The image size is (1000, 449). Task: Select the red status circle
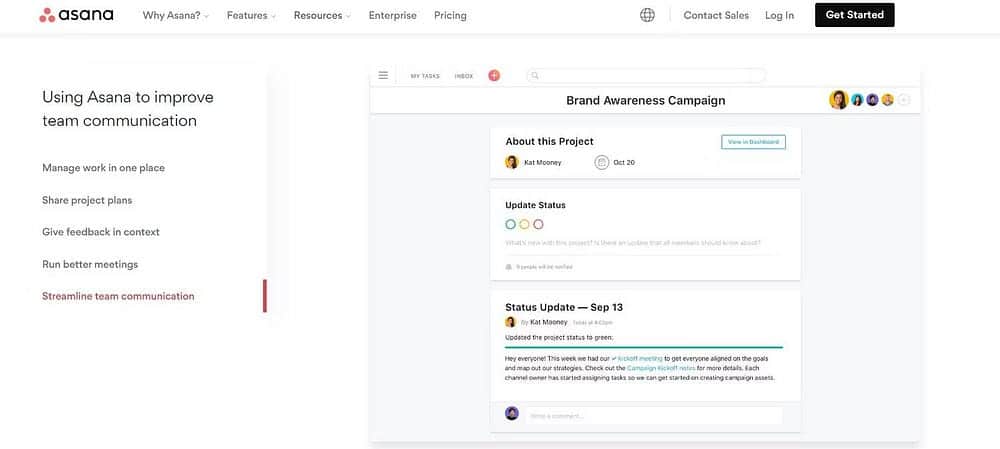[538, 224]
